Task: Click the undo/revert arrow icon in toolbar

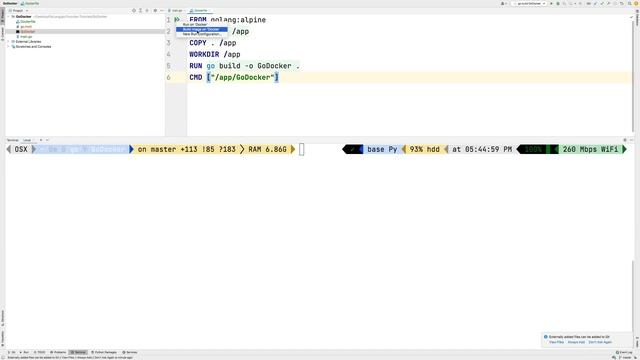Action: (622, 3)
